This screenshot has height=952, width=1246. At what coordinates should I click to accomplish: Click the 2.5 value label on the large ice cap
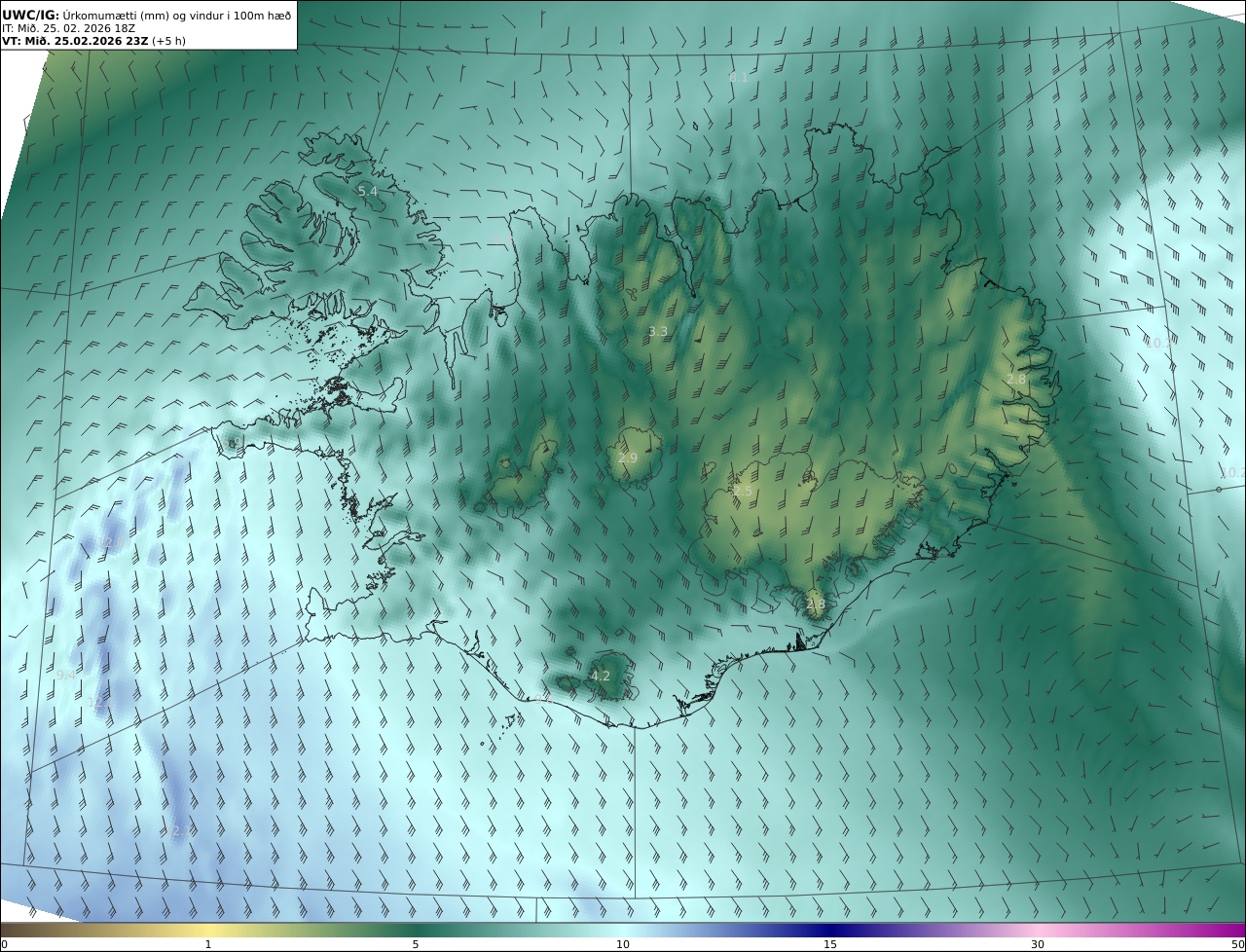[743, 493]
